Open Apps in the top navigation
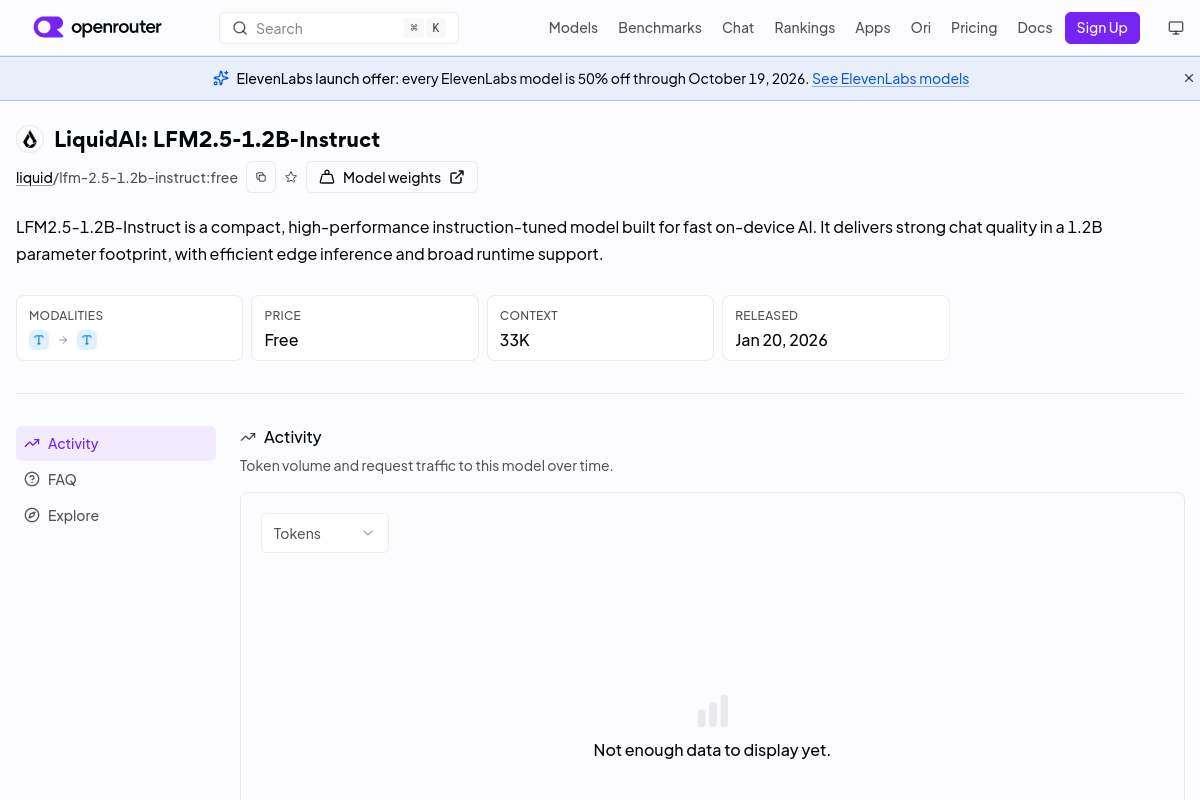This screenshot has height=800, width=1200. coord(873,28)
